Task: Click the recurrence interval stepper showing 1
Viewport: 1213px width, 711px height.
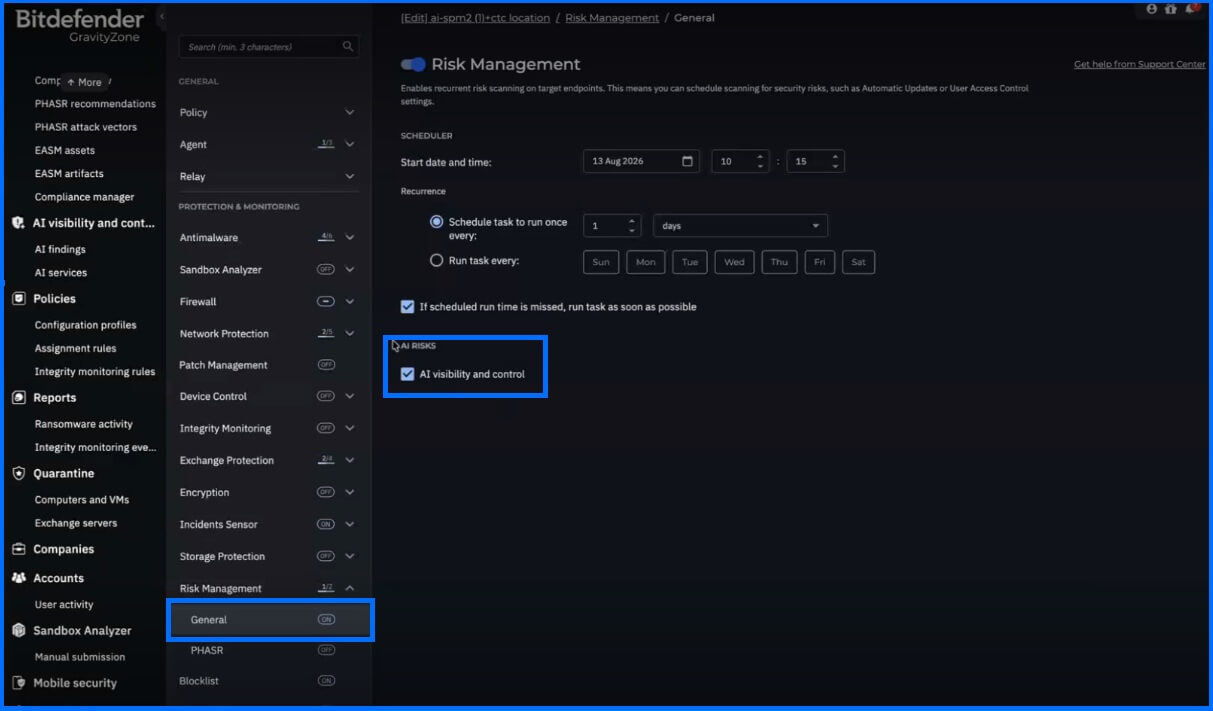Action: (632, 226)
